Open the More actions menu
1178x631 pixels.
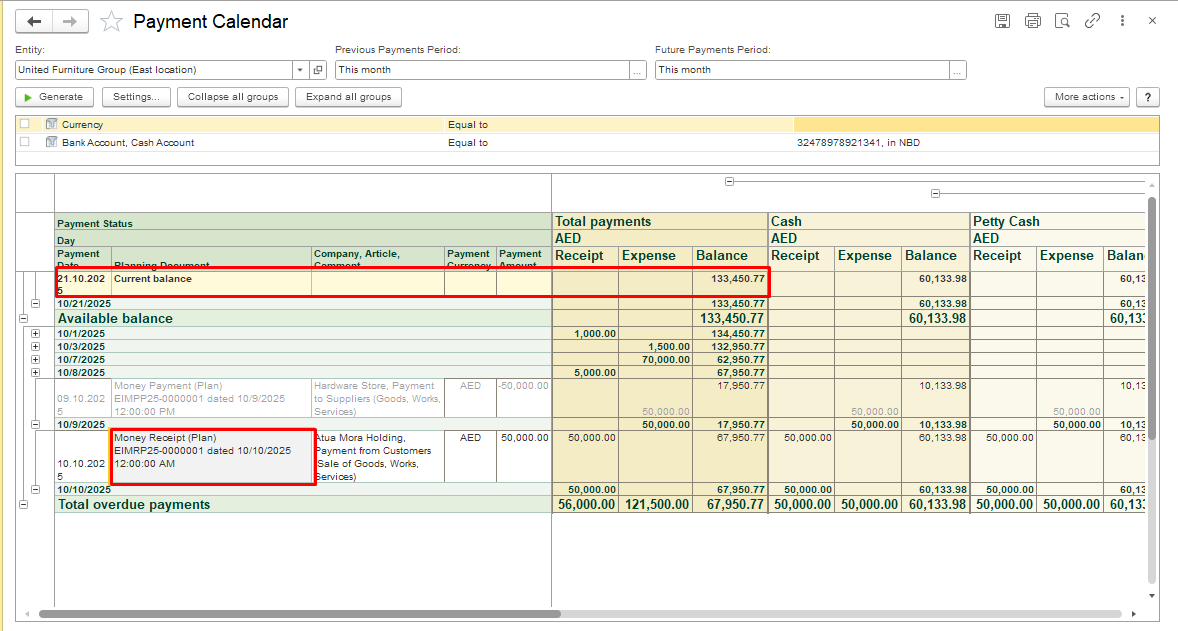(1086, 97)
